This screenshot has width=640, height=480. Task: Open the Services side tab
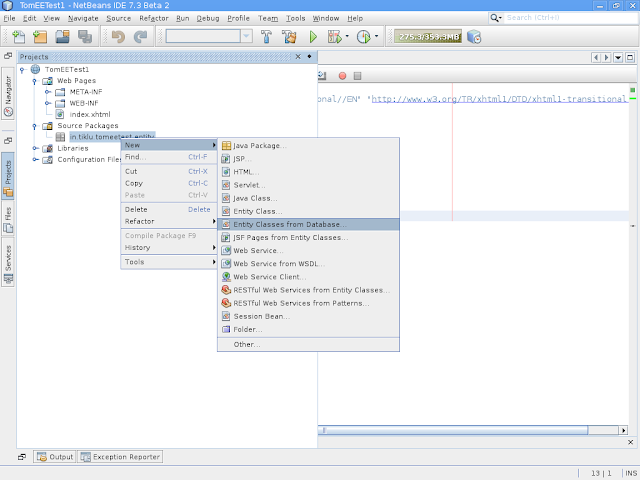8,263
